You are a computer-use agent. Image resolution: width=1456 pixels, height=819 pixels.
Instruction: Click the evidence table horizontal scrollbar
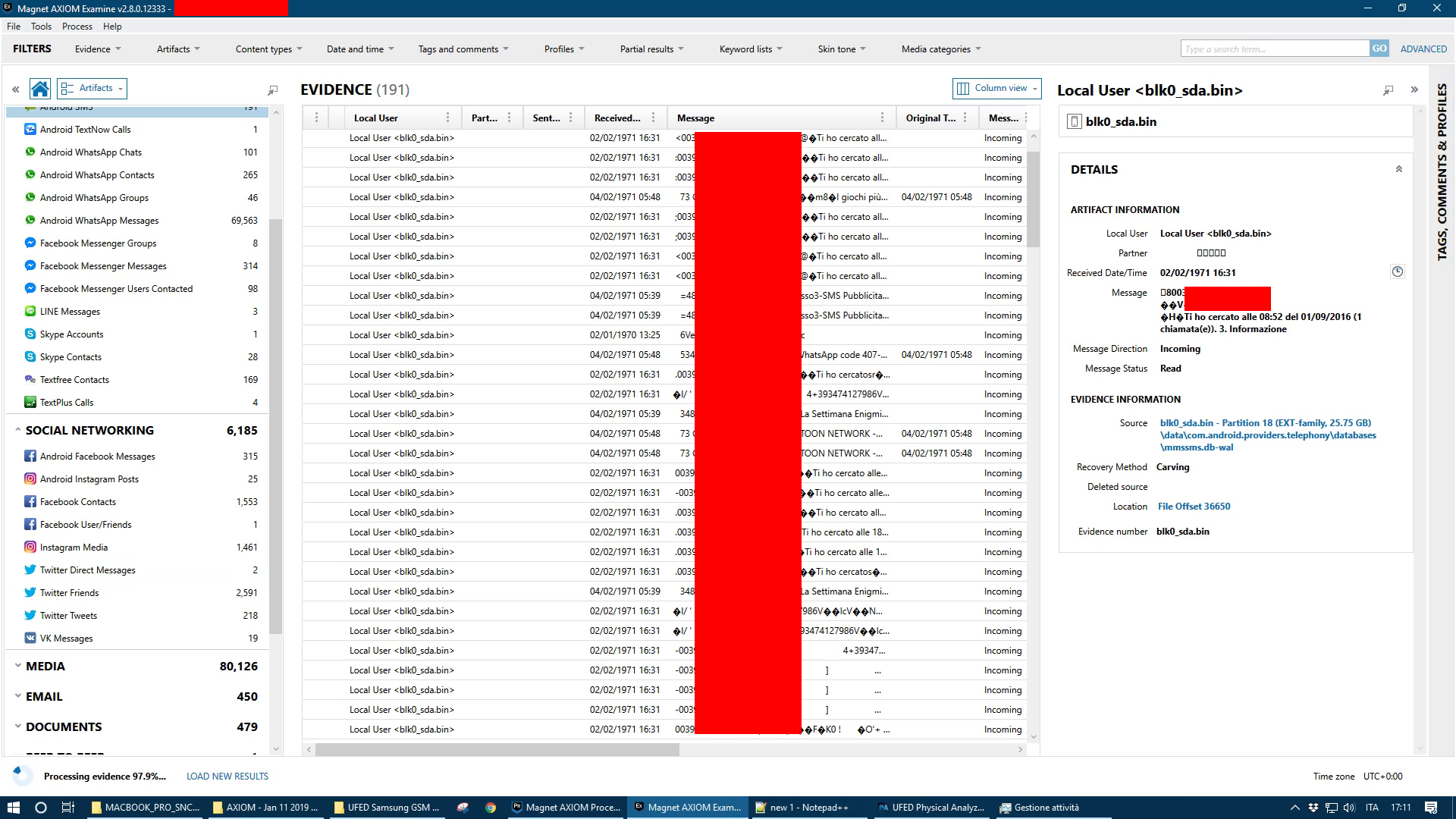[x=497, y=749]
